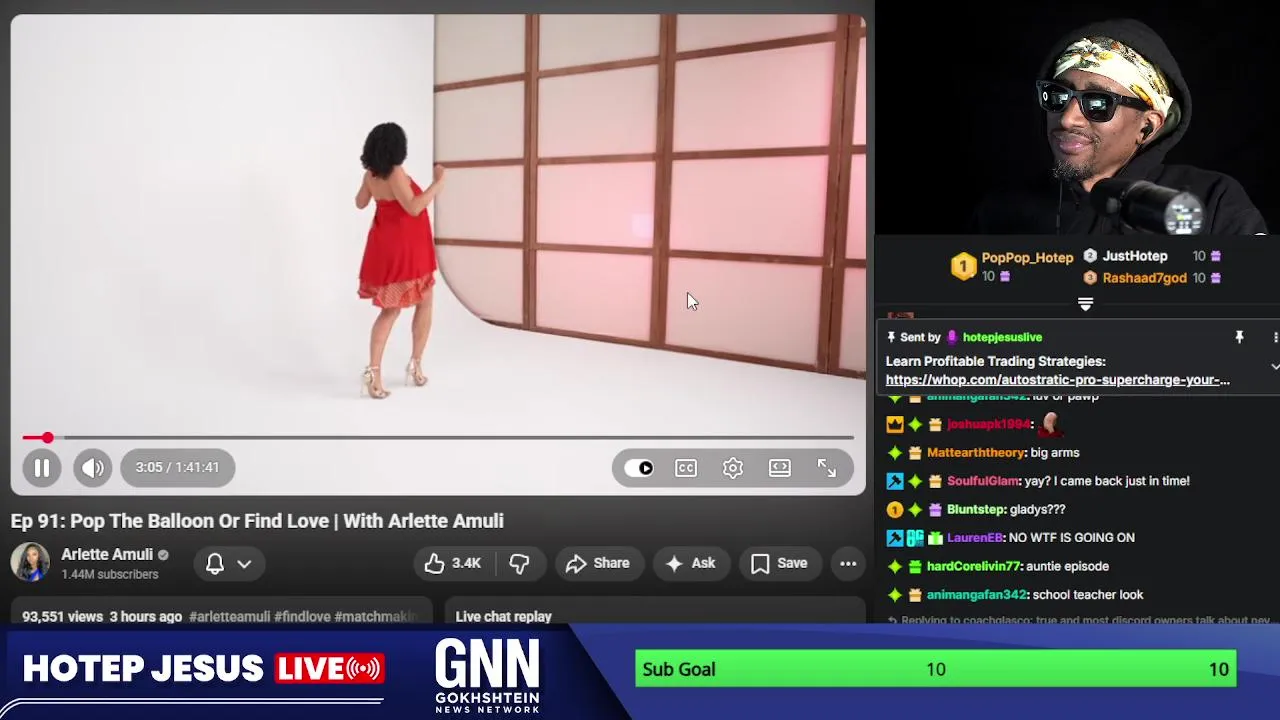Share the video
Viewport: 1280px width, 720px height.
[x=597, y=563]
